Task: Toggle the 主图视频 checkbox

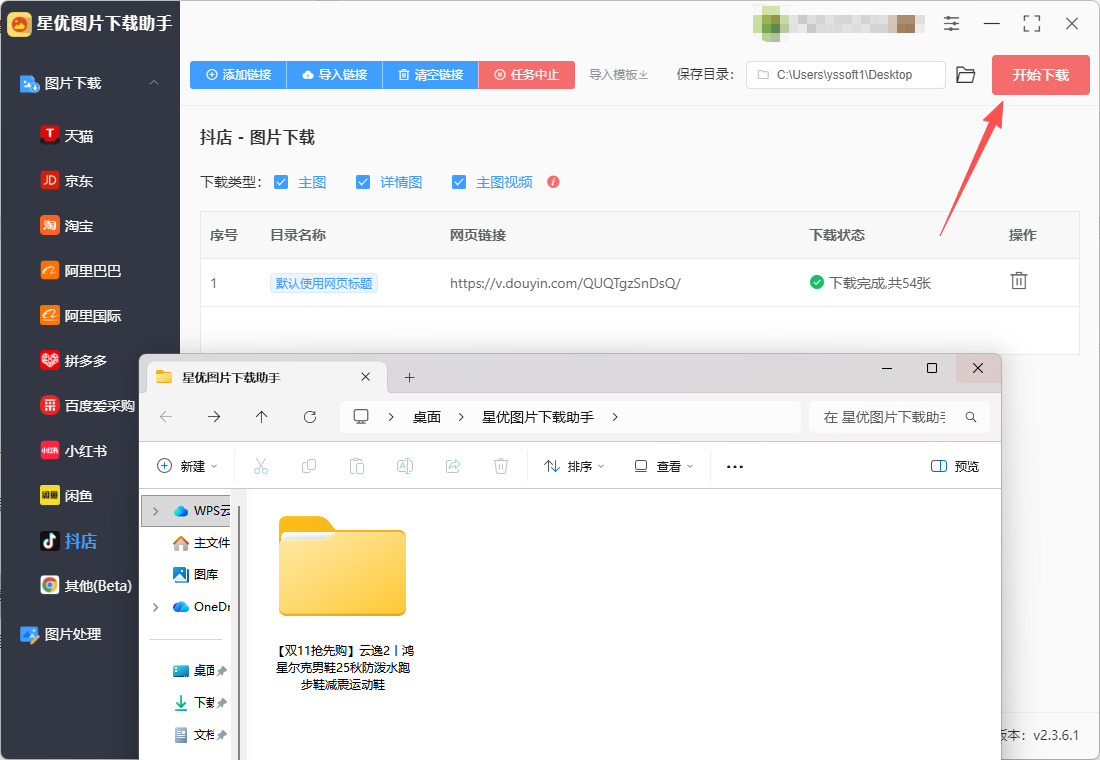Action: 459,182
